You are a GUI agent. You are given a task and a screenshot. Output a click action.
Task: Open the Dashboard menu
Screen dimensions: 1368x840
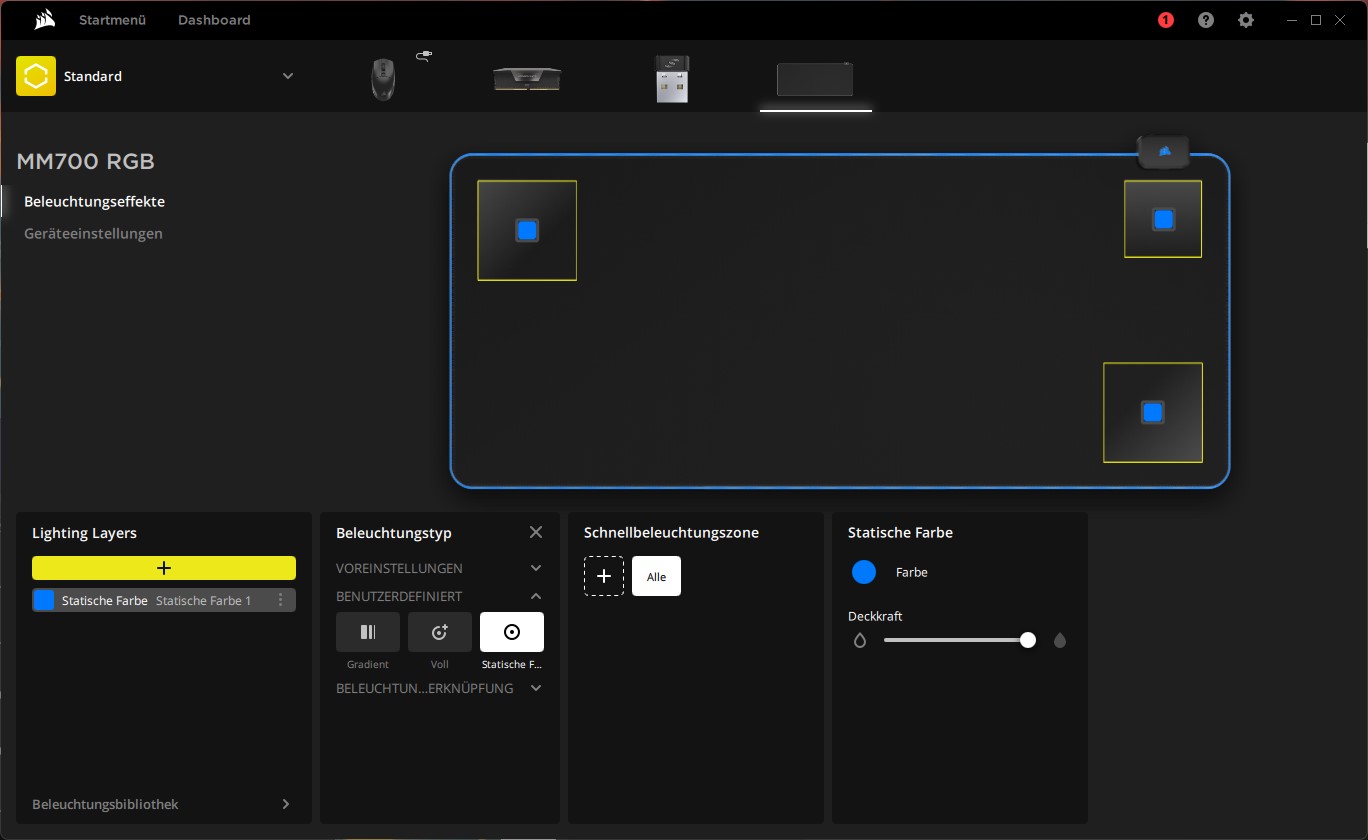[x=214, y=20]
